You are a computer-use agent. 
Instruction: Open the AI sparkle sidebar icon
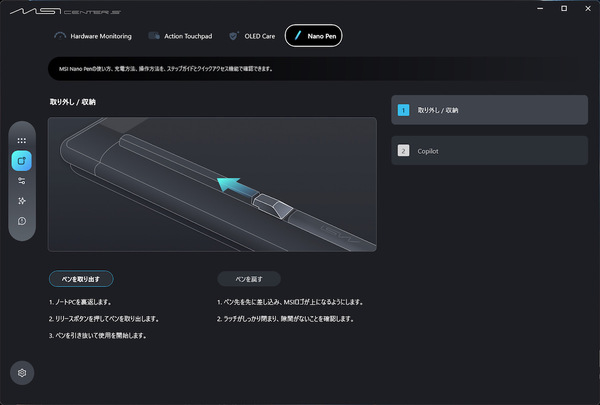click(x=22, y=201)
